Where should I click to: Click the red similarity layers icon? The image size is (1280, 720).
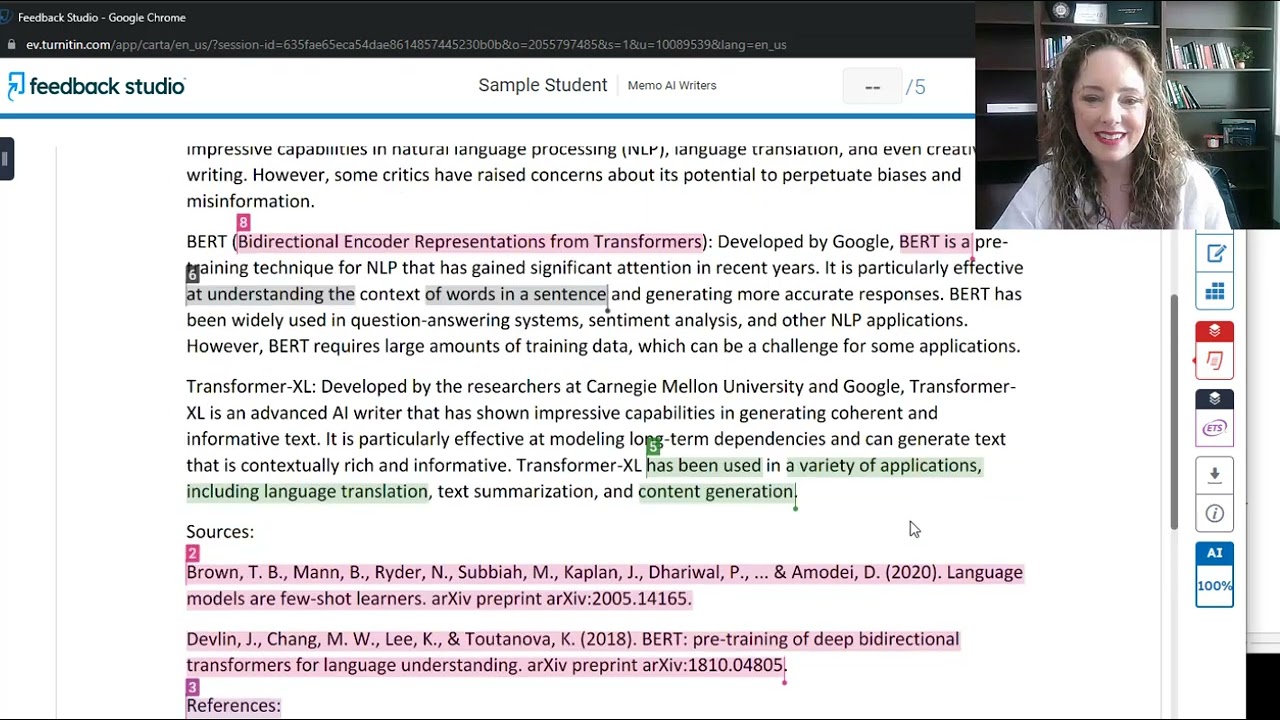tap(1215, 331)
